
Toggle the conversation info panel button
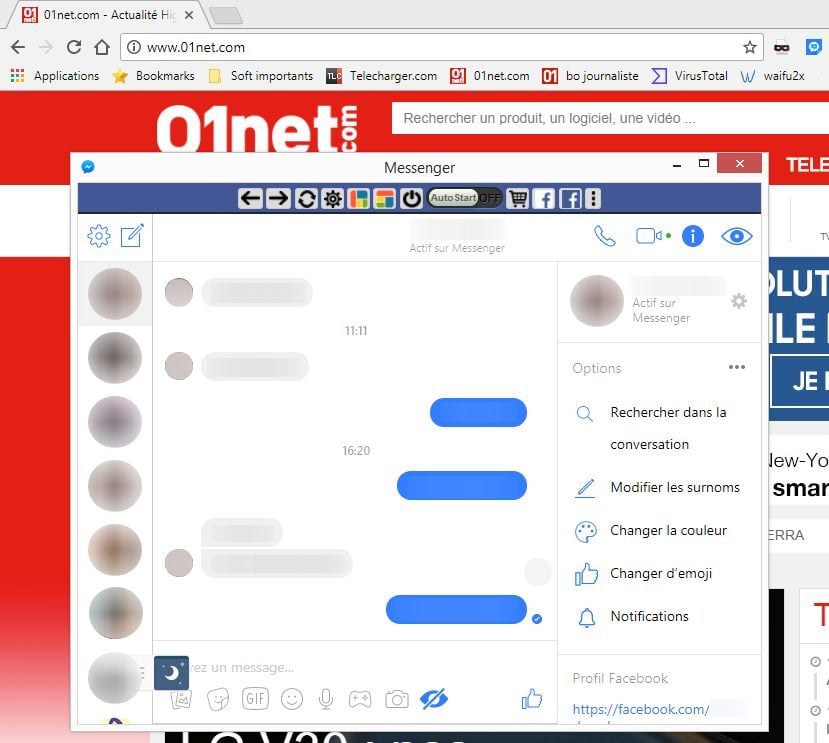pyautogui.click(x=693, y=236)
